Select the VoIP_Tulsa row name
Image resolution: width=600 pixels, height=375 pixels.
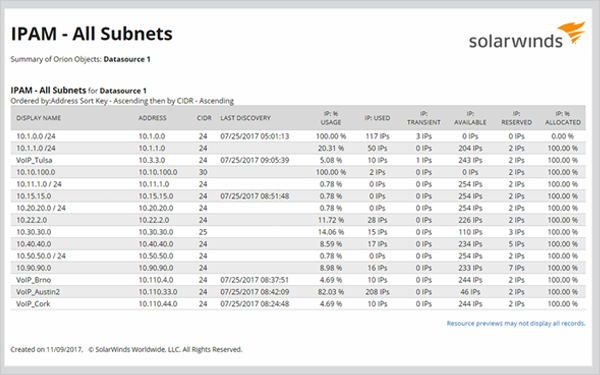pos(34,160)
